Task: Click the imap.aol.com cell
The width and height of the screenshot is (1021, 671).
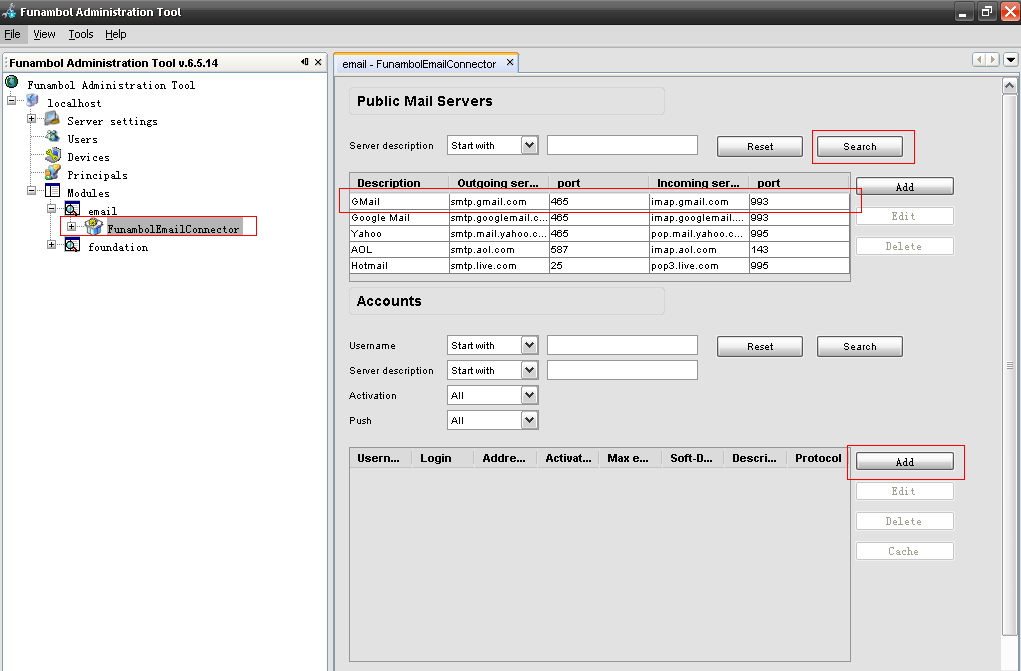Action: pyautogui.click(x=699, y=250)
